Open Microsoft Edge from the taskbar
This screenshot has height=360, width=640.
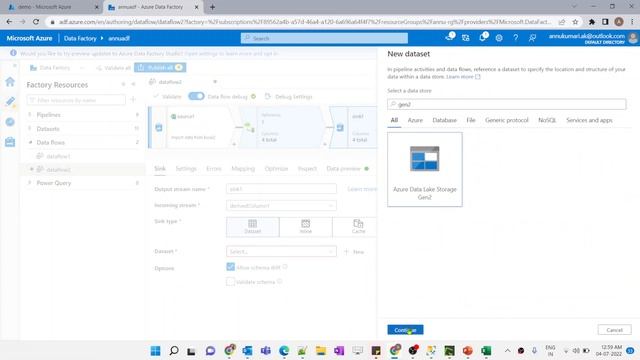284,351
